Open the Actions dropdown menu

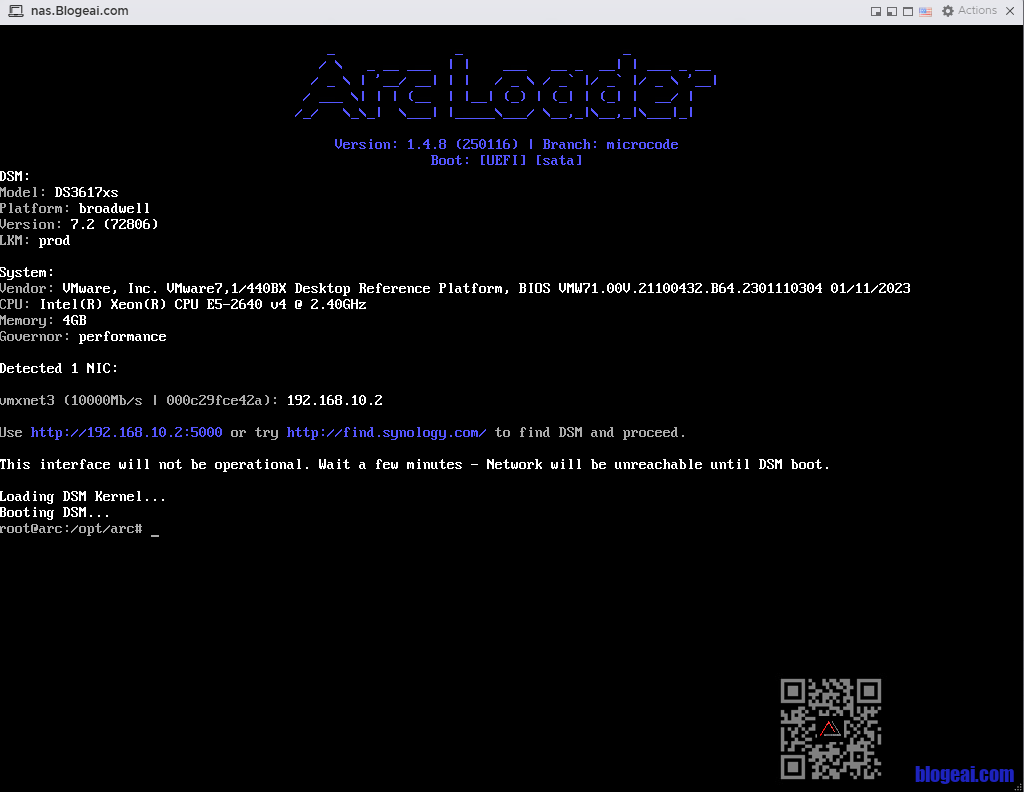(x=977, y=11)
